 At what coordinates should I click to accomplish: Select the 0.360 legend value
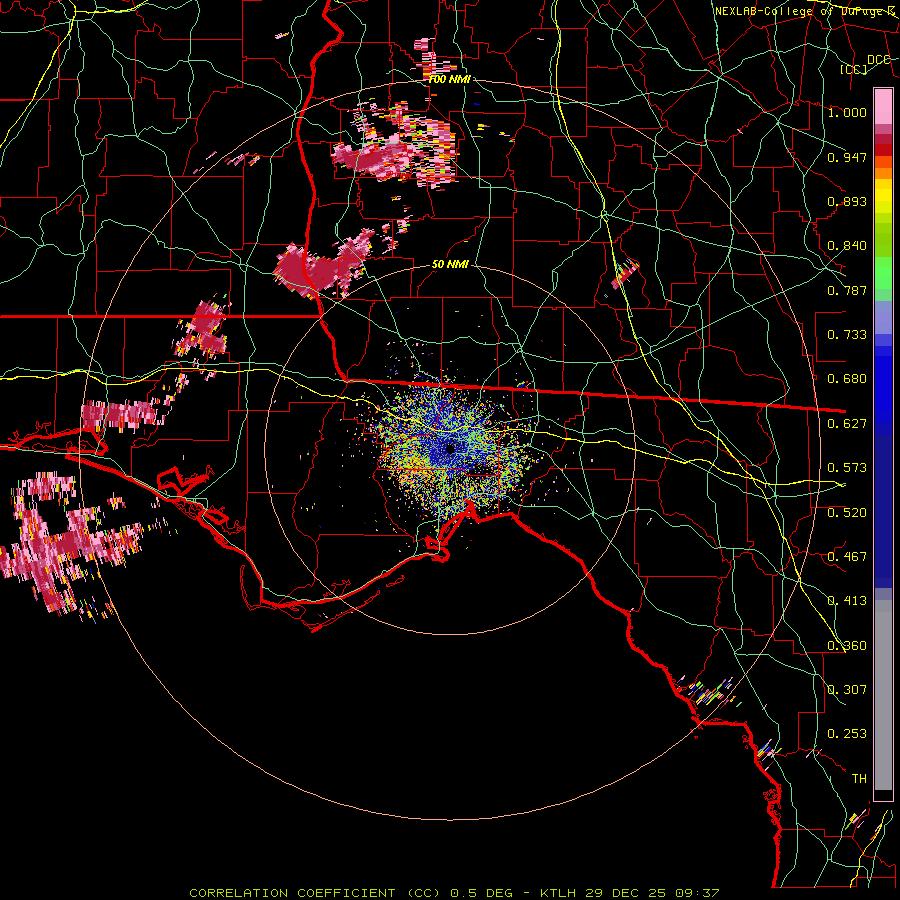(x=847, y=646)
